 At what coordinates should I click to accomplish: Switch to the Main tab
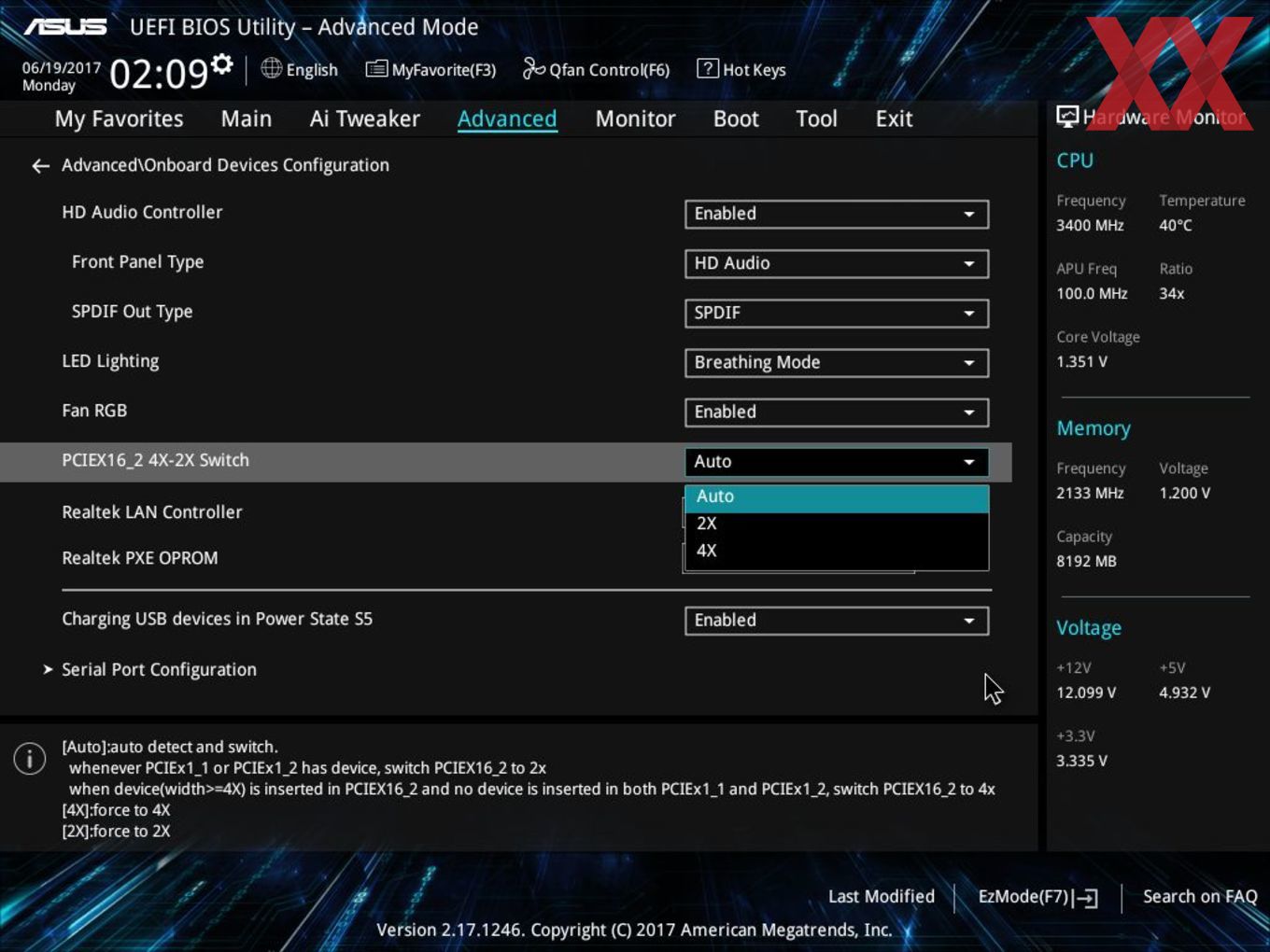click(x=247, y=119)
